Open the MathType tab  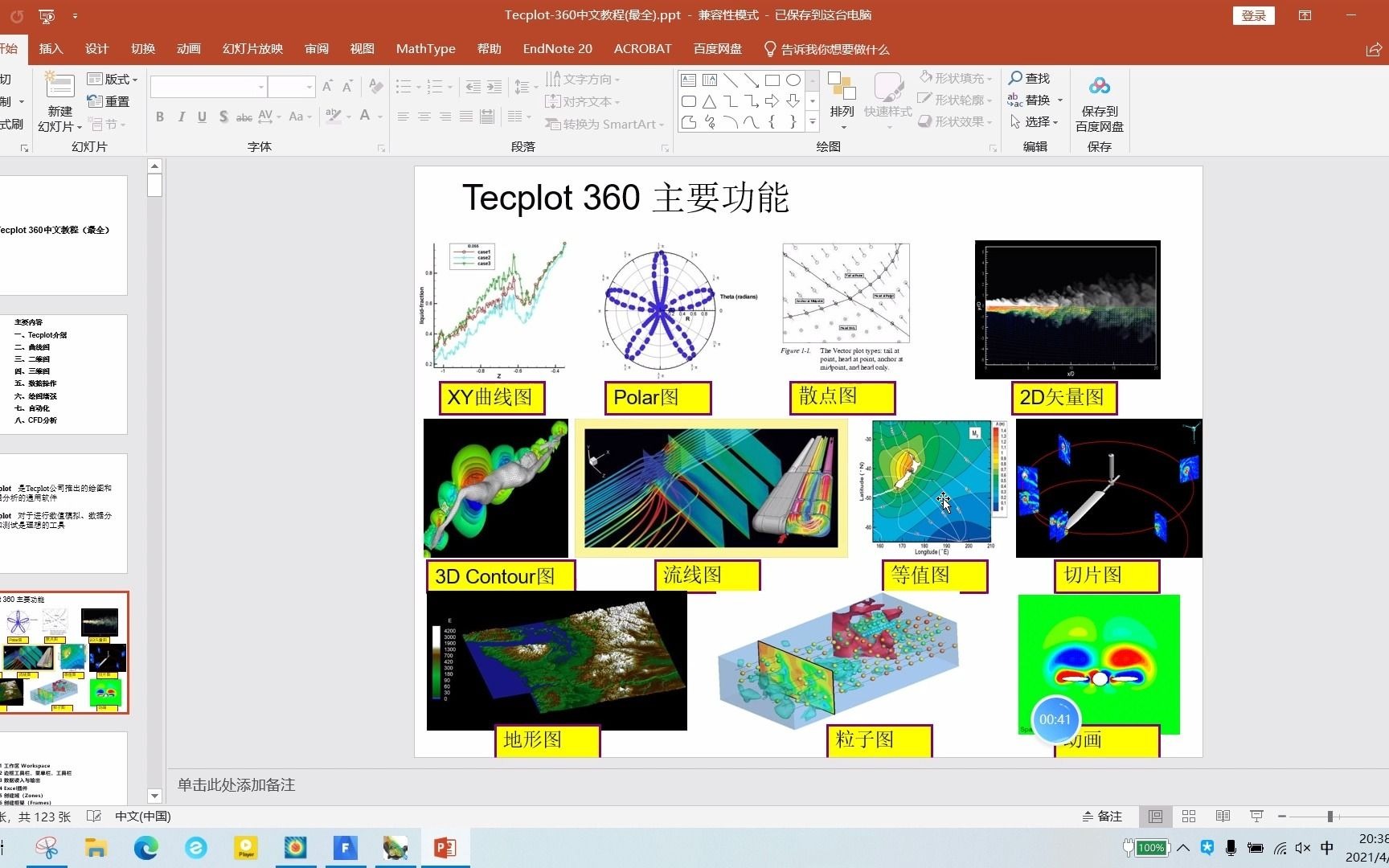tap(425, 49)
